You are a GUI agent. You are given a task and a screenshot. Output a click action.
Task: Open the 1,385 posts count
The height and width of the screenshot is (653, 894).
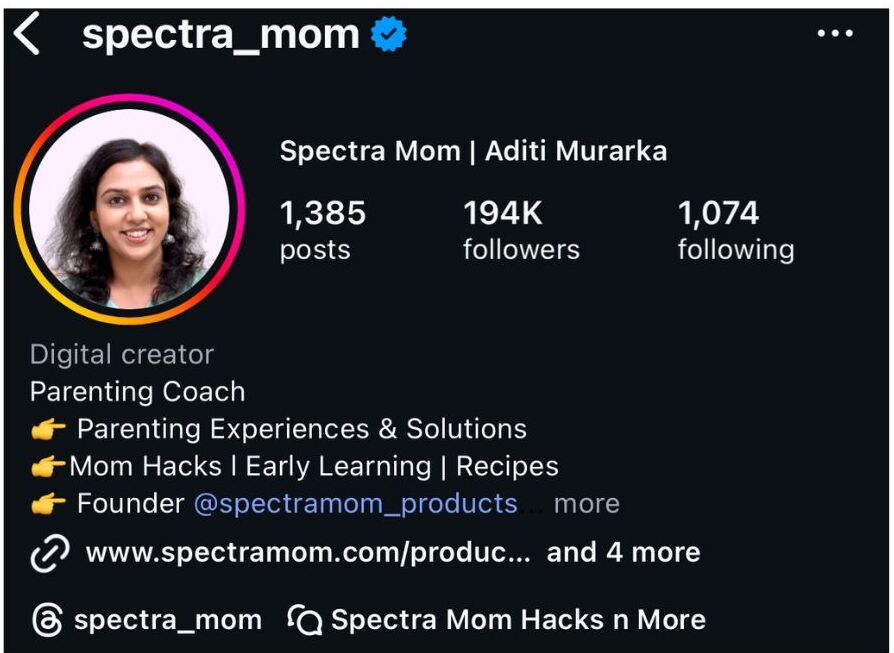(322, 229)
